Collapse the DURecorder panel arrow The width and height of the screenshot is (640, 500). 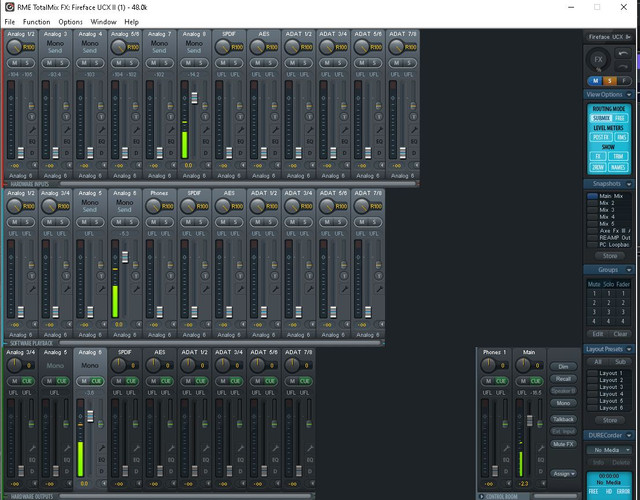tap(629, 436)
